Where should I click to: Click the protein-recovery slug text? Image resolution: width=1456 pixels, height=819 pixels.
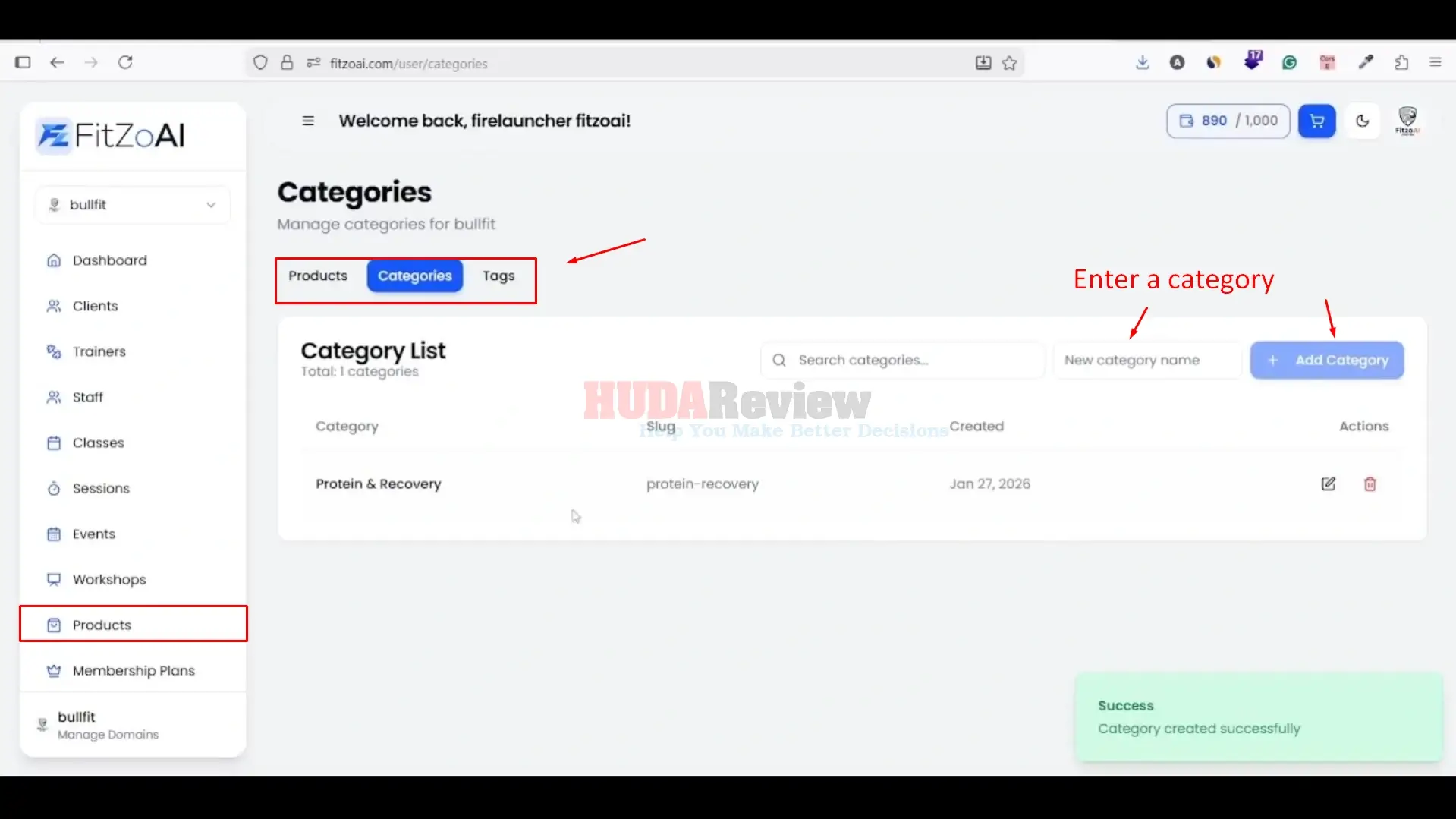(x=703, y=484)
